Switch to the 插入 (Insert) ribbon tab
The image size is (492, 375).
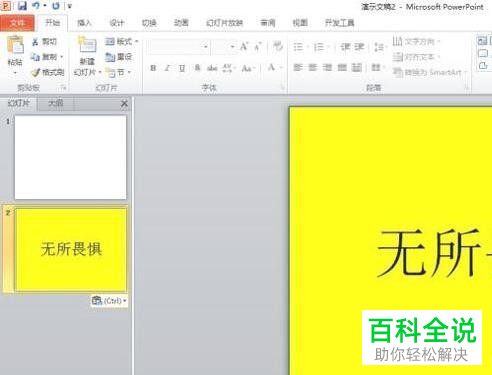(84, 23)
